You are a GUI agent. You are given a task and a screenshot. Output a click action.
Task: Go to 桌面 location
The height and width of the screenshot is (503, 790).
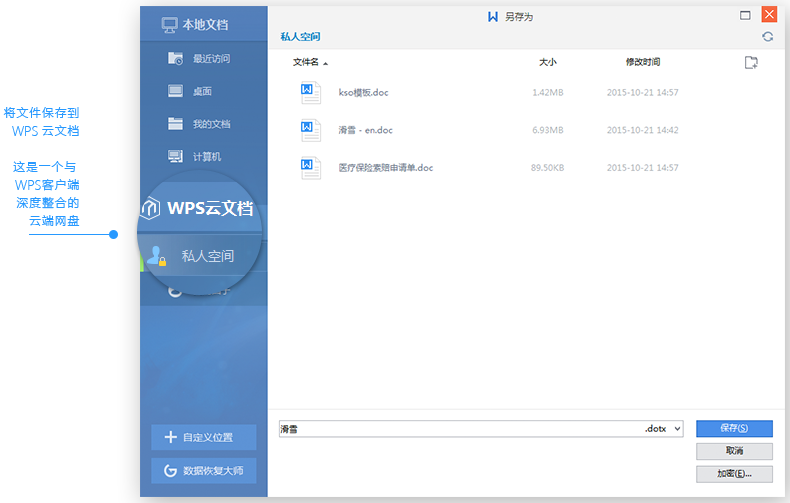click(204, 91)
